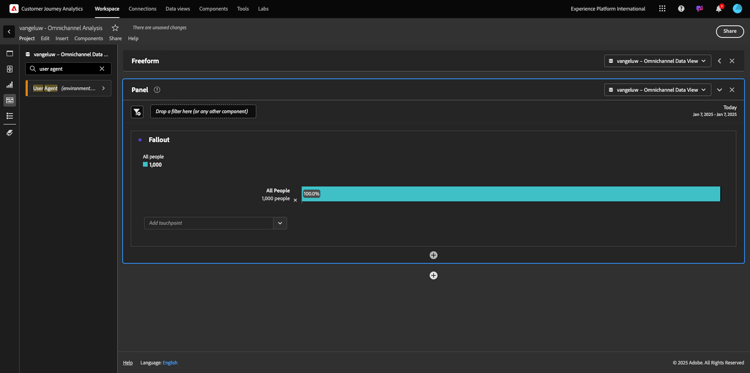Click the teal All People fallout bar
This screenshot has height=373, width=750.
pos(511,194)
